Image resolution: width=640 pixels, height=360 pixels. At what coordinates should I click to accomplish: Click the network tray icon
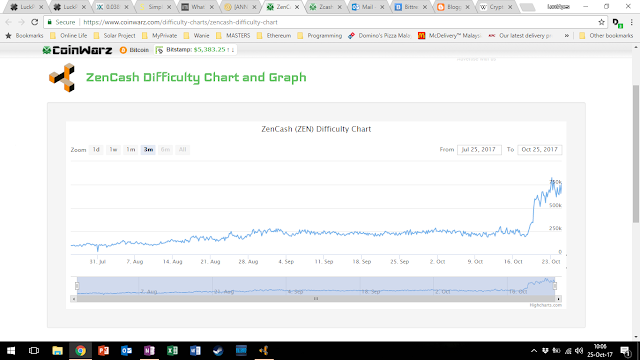(568, 351)
